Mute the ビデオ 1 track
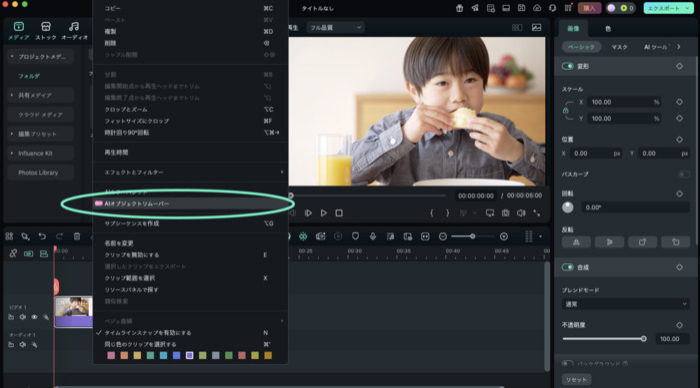The image size is (700, 388). pyautogui.click(x=23, y=317)
